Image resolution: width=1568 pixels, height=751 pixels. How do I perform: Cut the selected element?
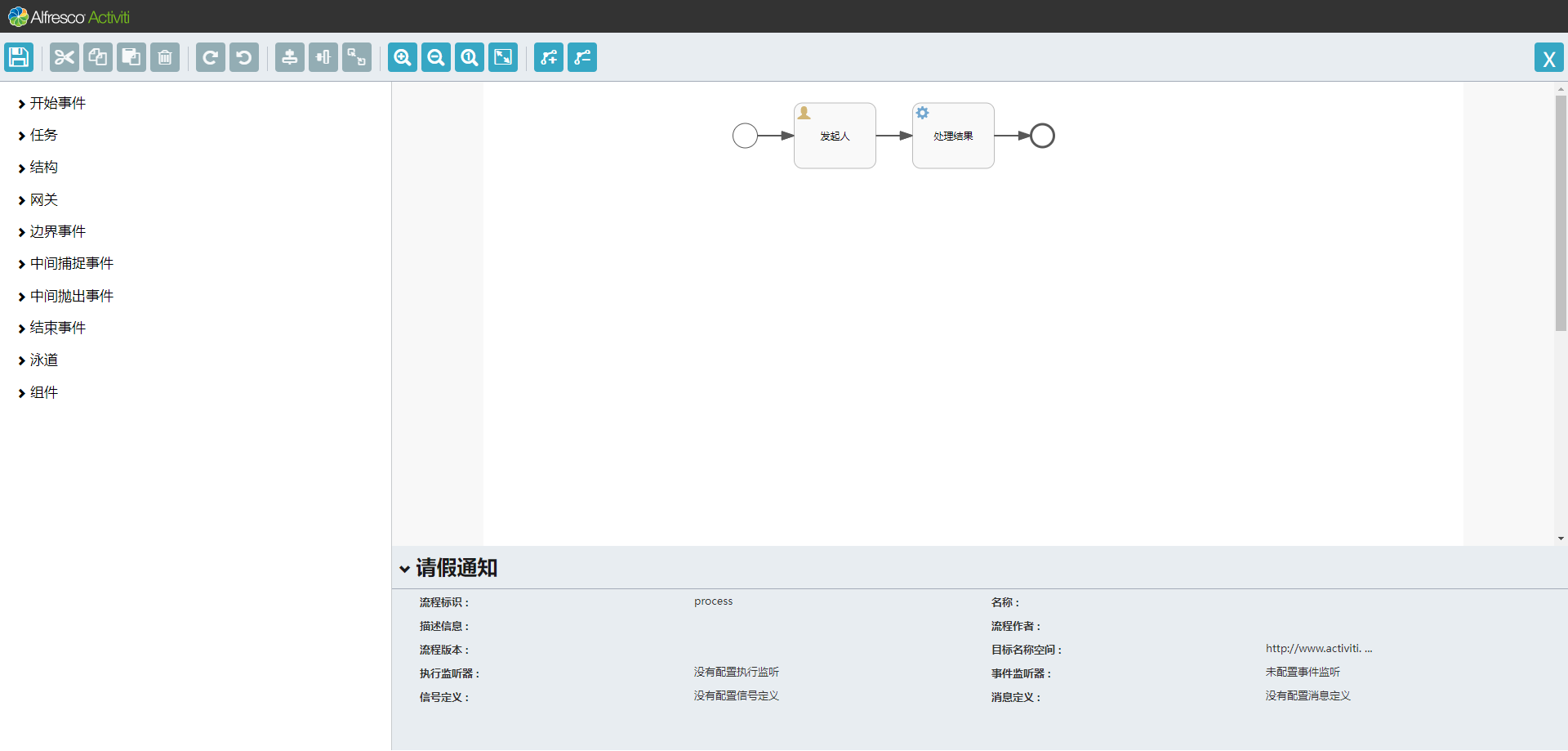(63, 57)
